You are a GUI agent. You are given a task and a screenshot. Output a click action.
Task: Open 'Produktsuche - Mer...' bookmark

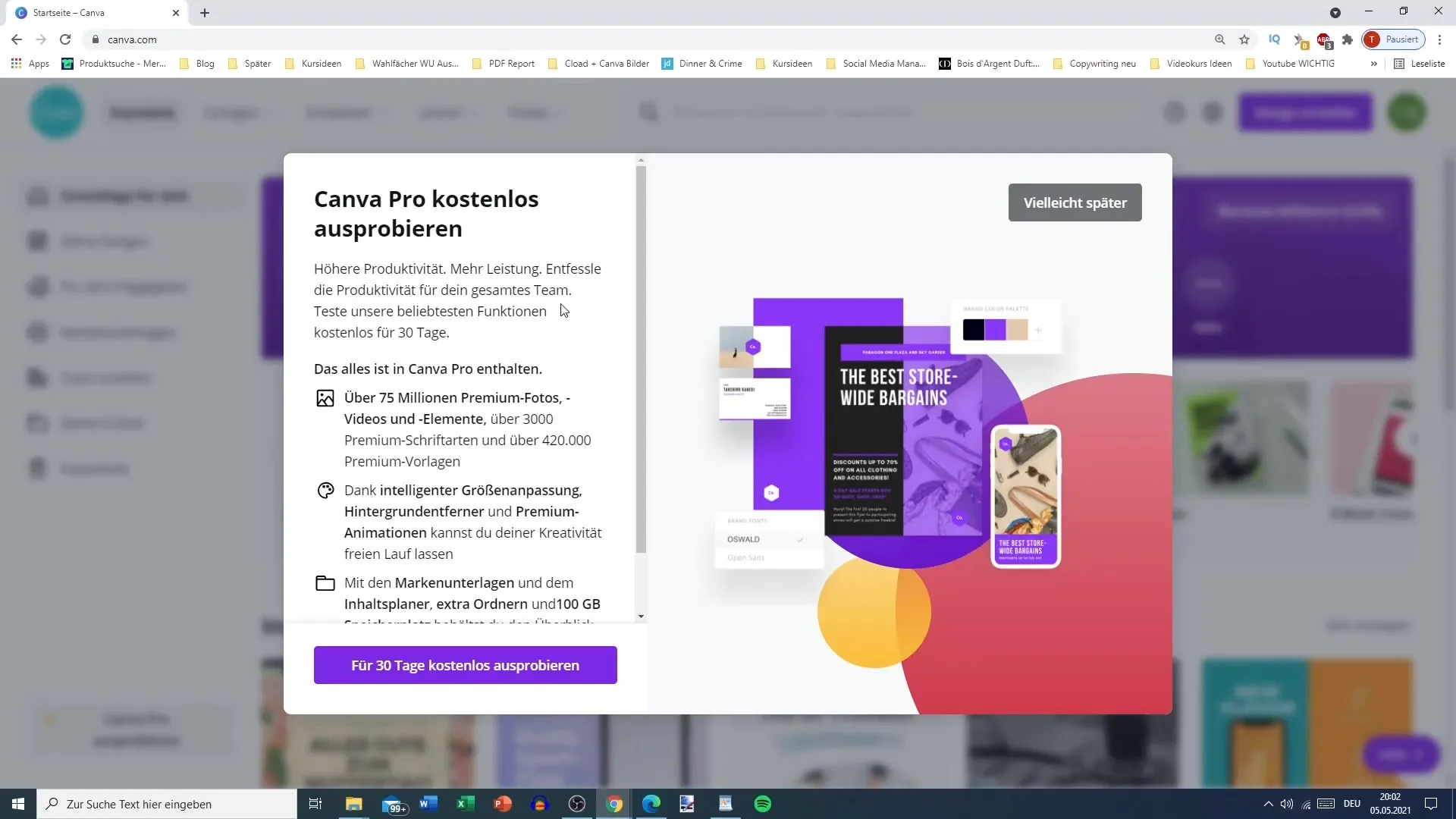[115, 64]
